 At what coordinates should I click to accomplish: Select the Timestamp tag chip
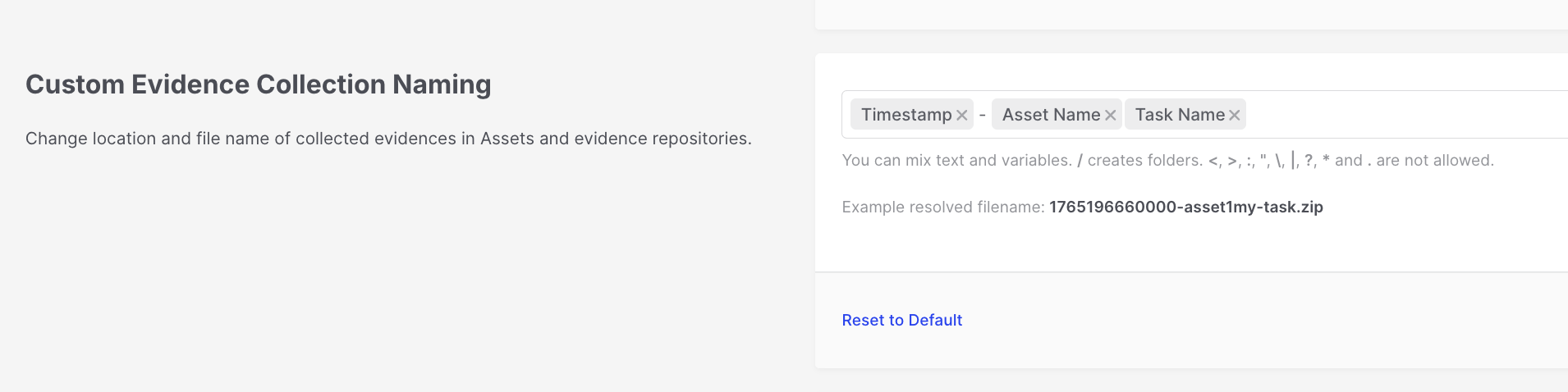coord(905,115)
